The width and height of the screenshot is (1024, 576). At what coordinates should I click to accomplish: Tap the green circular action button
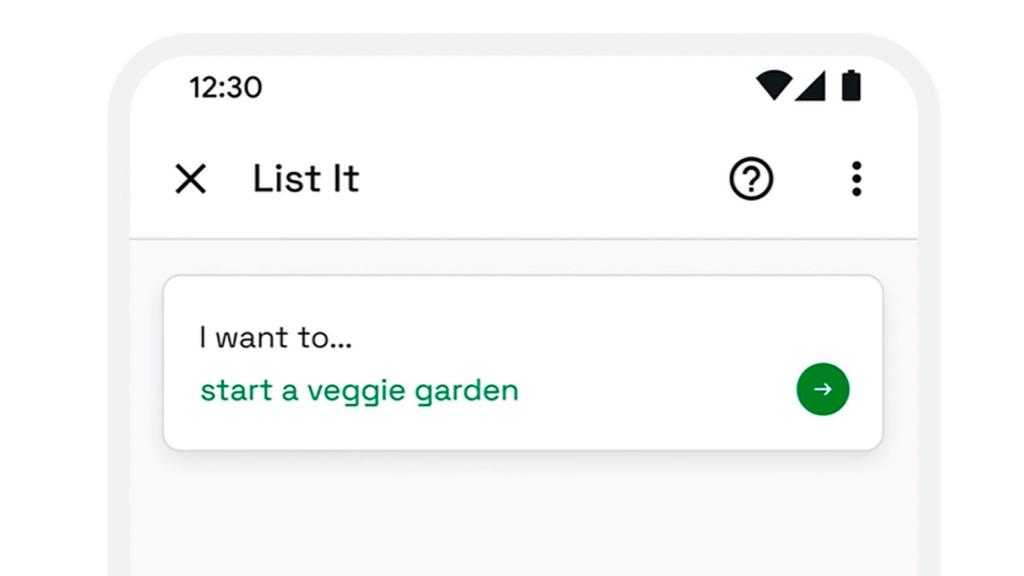[x=821, y=389]
